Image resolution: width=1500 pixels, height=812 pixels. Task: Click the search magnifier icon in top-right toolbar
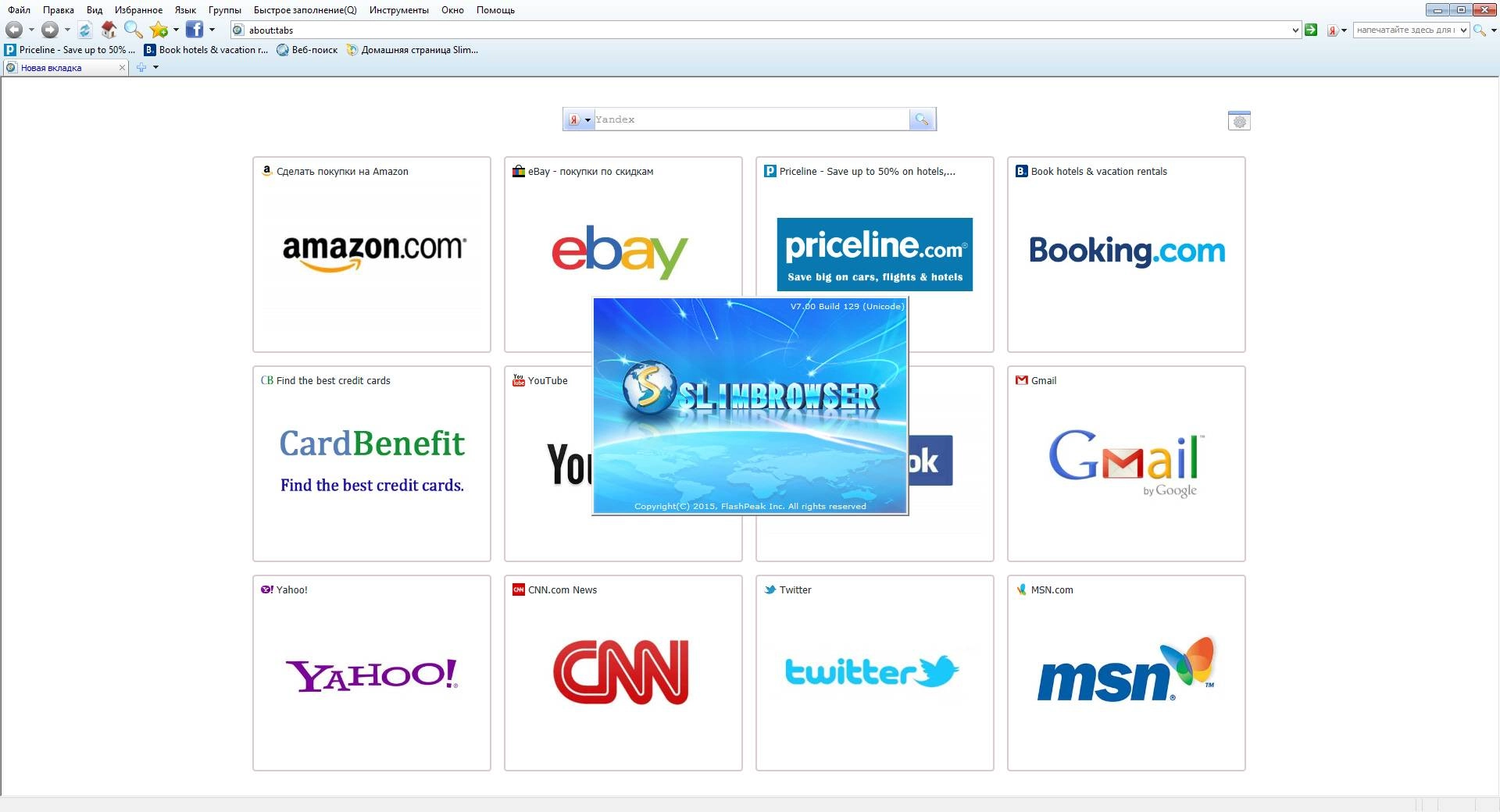click(1479, 30)
